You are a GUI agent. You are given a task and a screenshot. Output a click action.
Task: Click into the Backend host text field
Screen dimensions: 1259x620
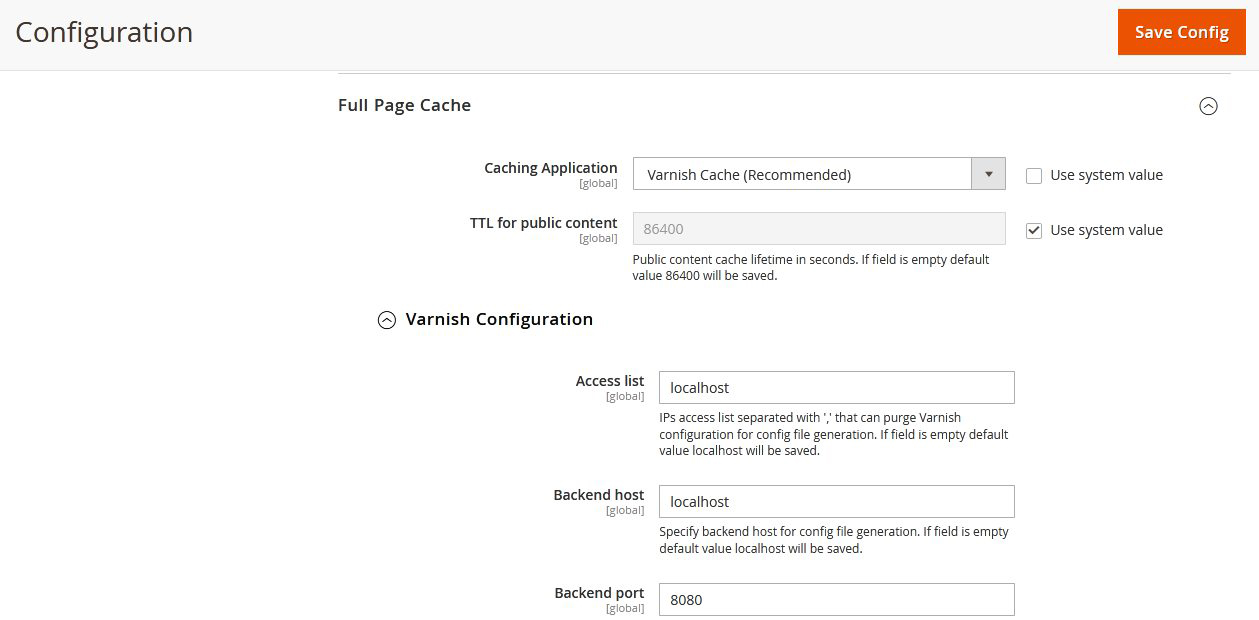click(x=836, y=502)
